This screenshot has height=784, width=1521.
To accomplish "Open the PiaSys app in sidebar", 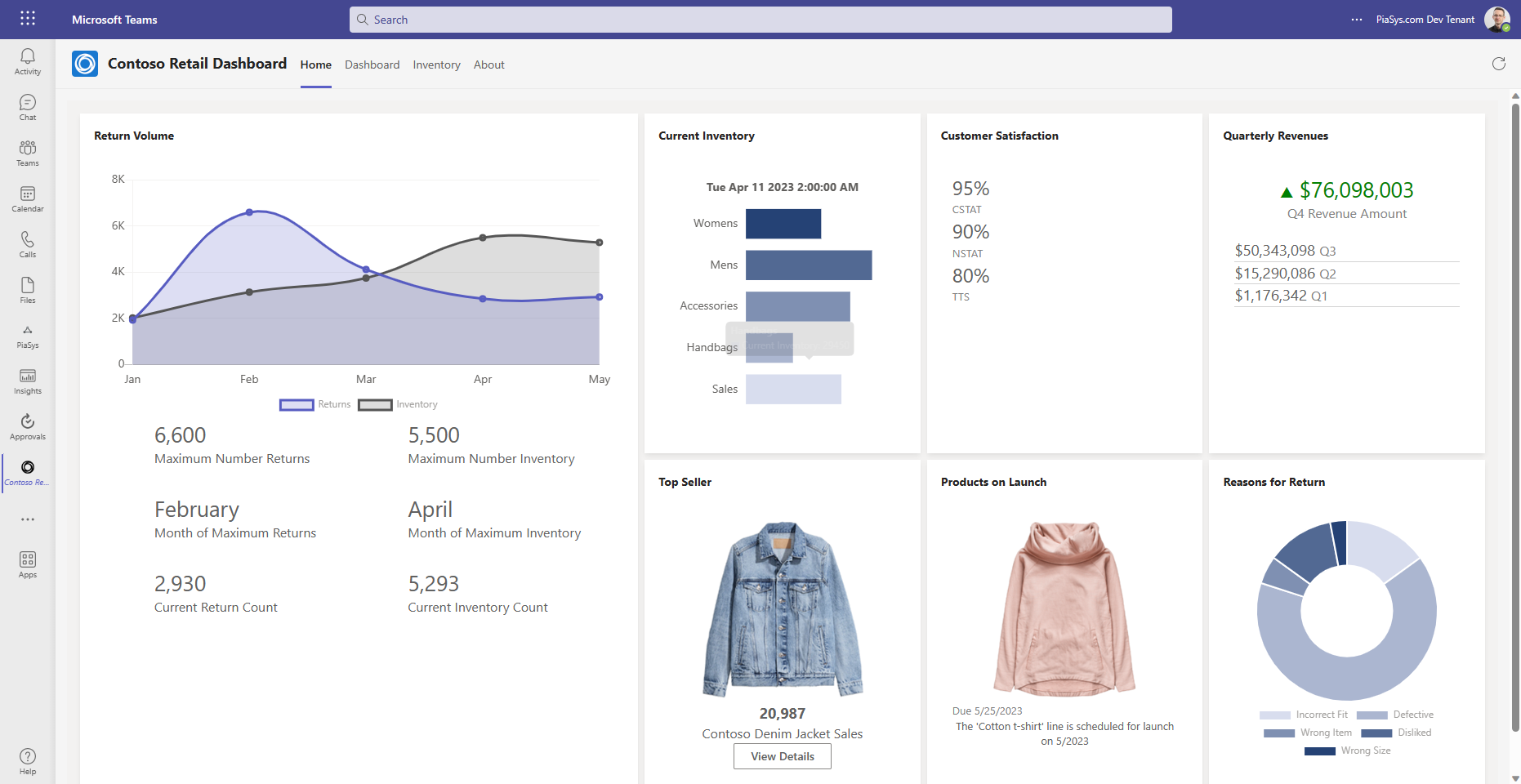I will tap(28, 336).
